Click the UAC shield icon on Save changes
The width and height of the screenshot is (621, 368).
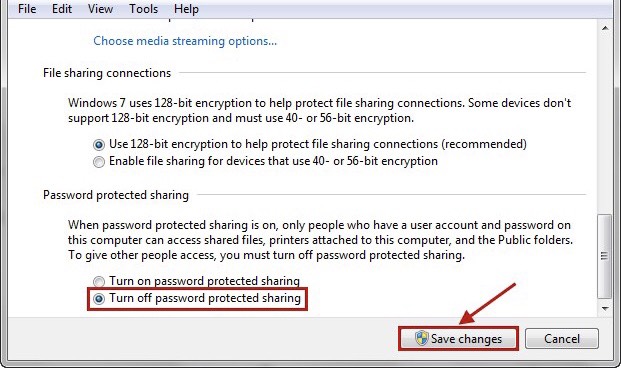(x=421, y=338)
